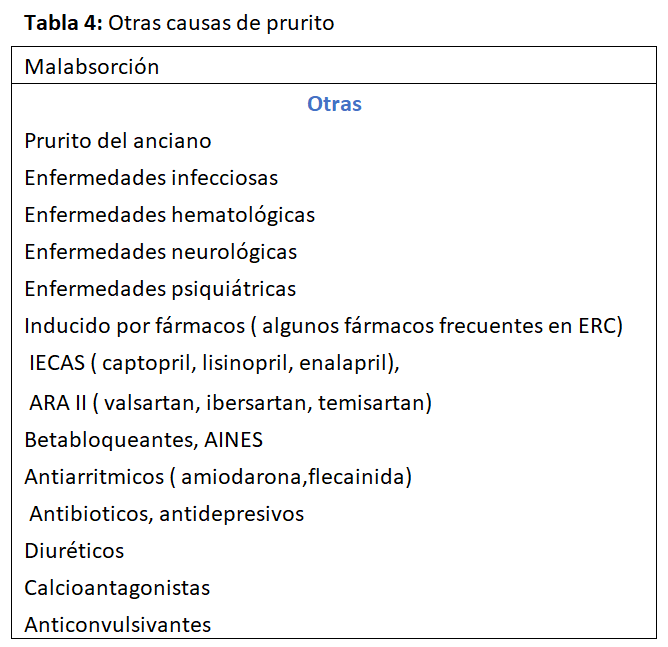Select 'Anticonvulsivantes' at table bottom
668x647 pixels.
[x=118, y=625]
